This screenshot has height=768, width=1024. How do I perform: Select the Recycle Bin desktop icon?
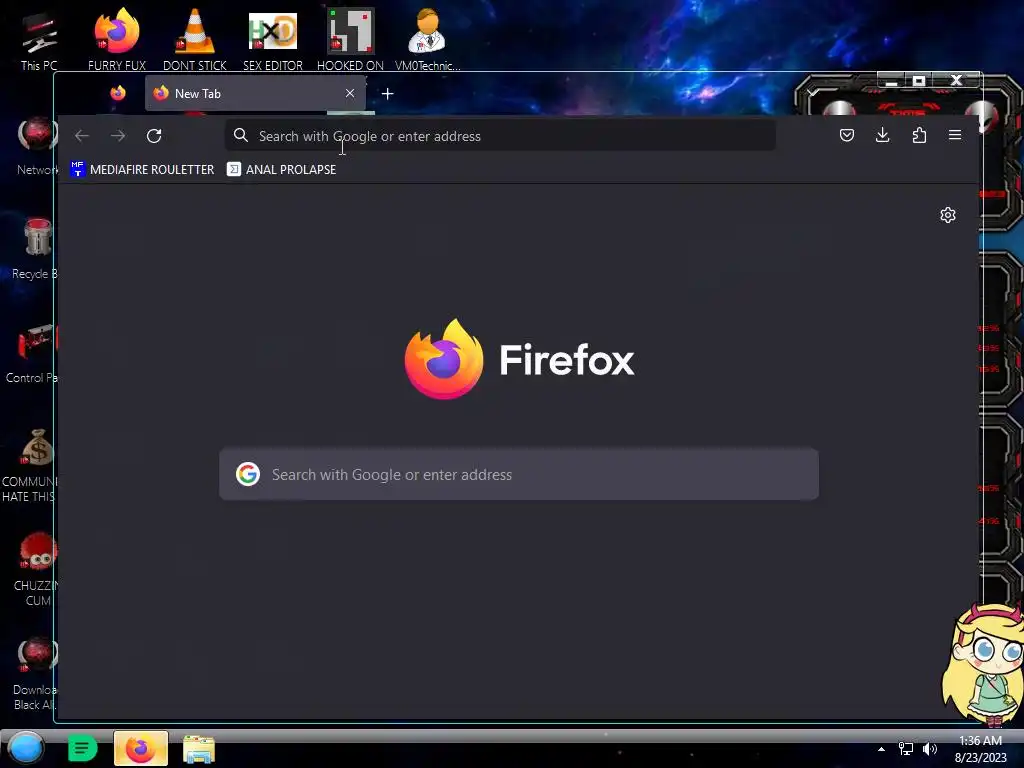click(37, 248)
